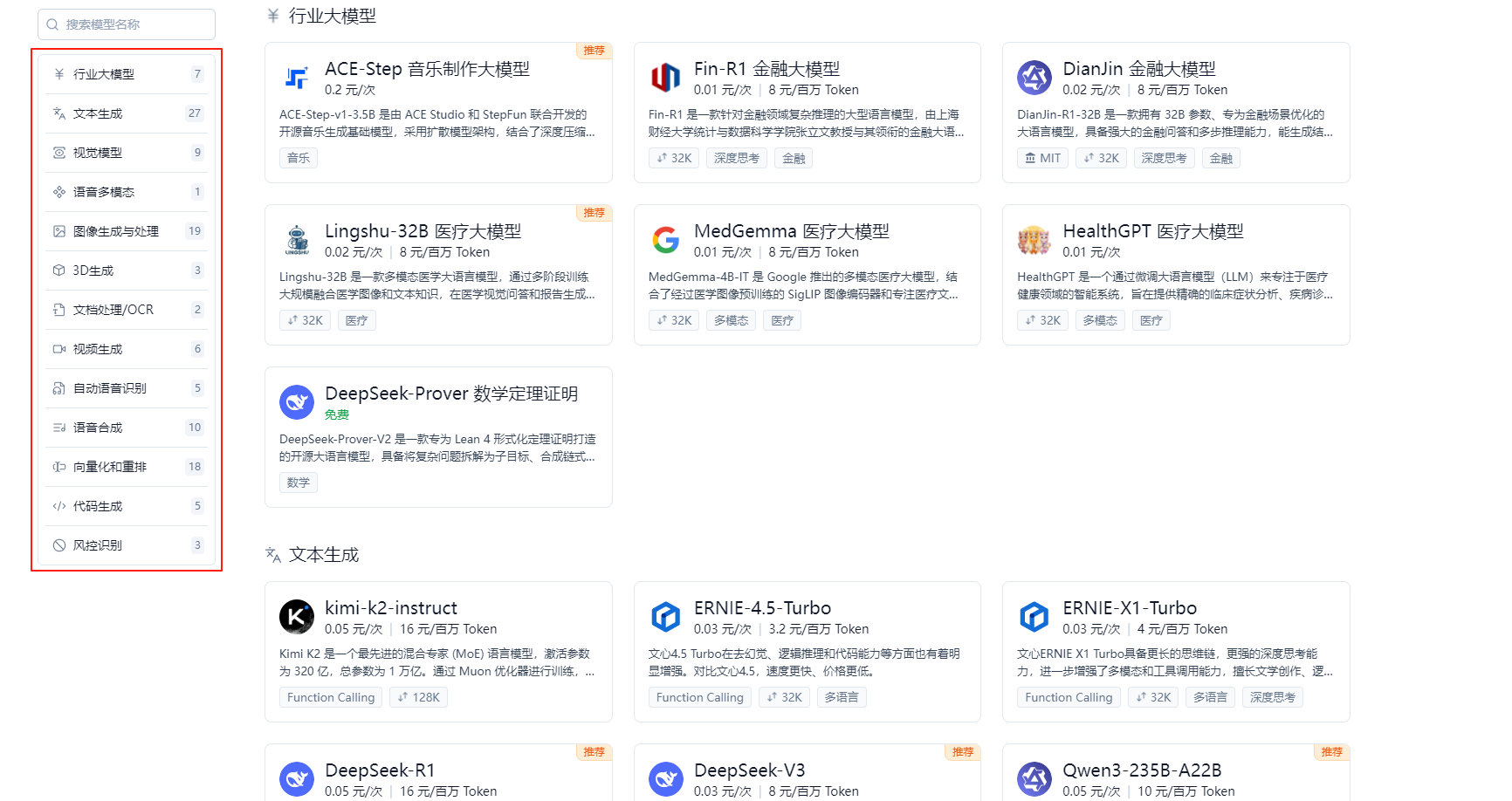Viewport: 1512px width, 801px height.
Task: Click Qwen3-235B-A22B 10 元/百万 Token price
Action: pos(1186,791)
